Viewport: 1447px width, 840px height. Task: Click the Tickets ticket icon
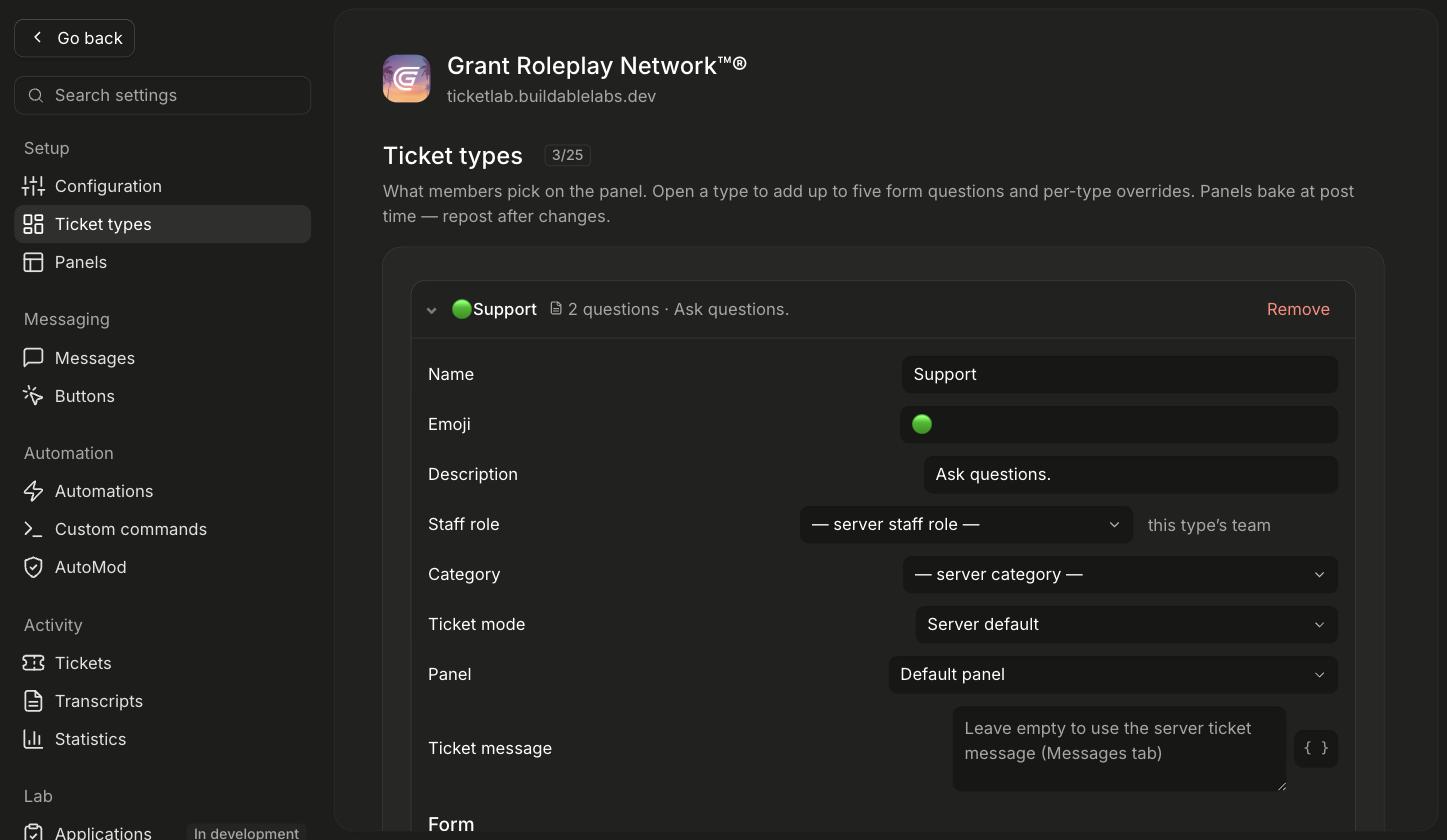tap(33, 663)
